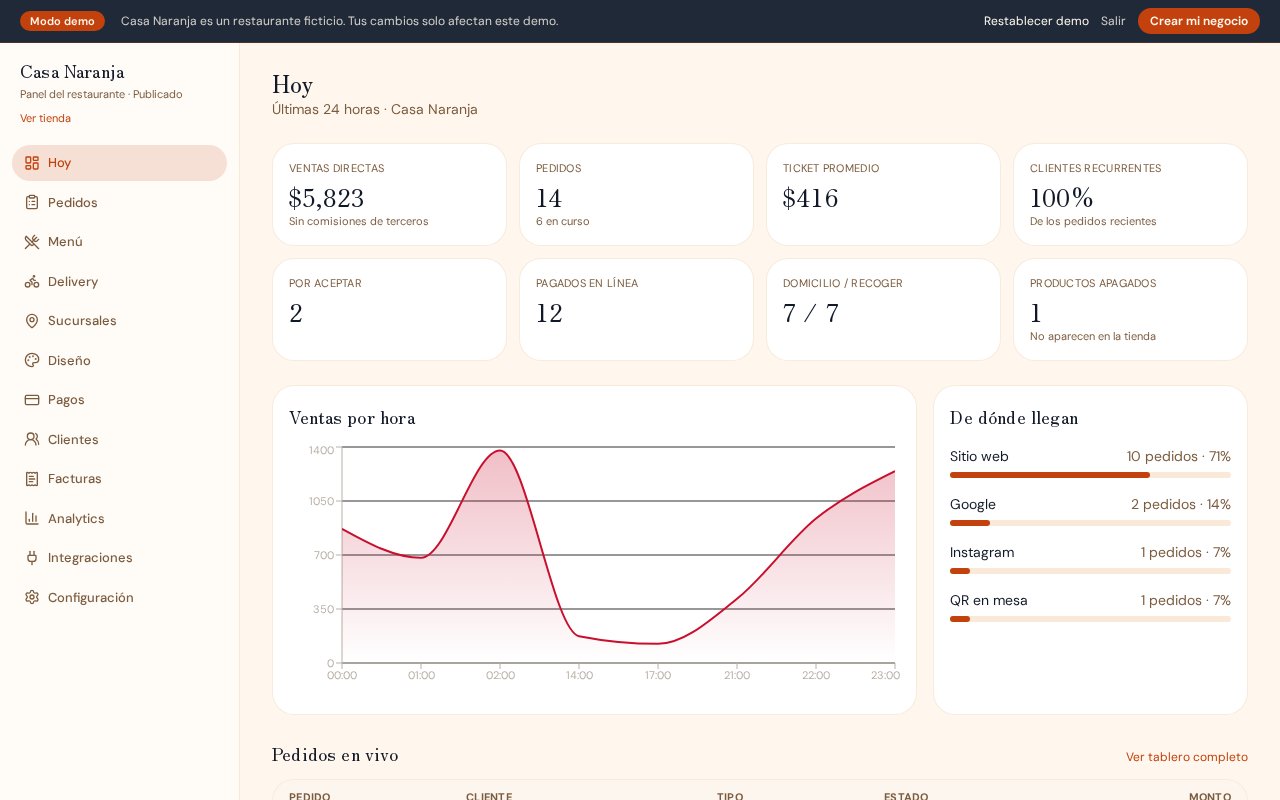
Task: Click the Ticket promedio $416 card
Action: (883, 195)
